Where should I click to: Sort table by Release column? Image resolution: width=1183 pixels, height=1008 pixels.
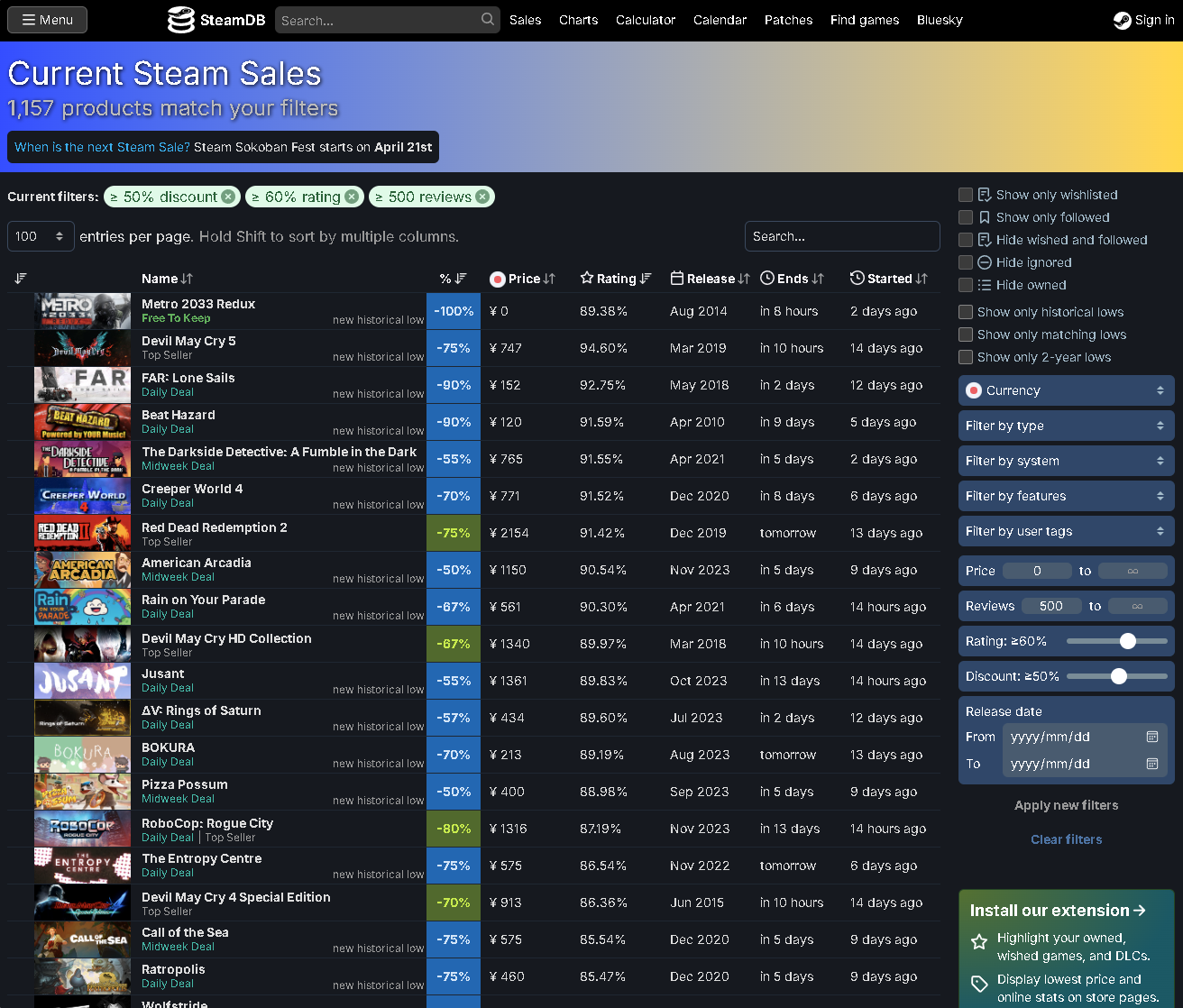click(x=711, y=279)
